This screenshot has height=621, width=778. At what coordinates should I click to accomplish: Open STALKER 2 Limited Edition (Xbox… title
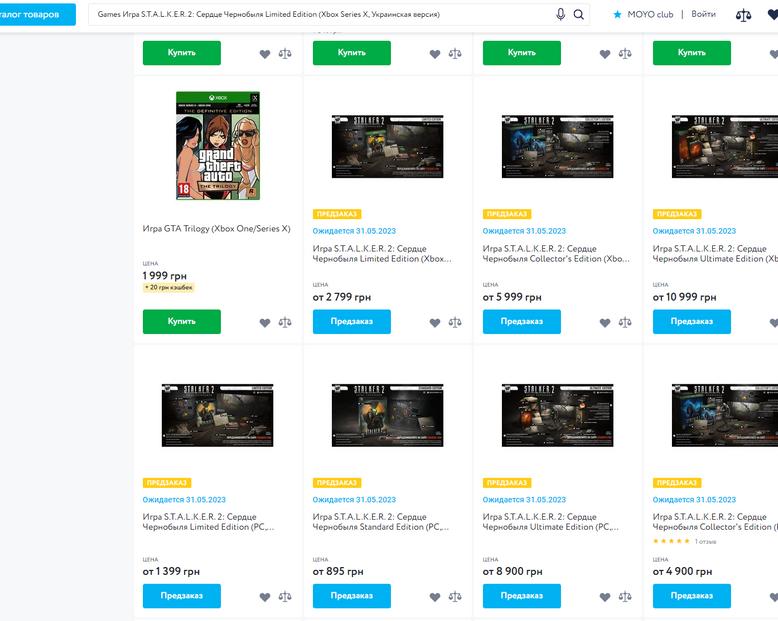click(382, 253)
